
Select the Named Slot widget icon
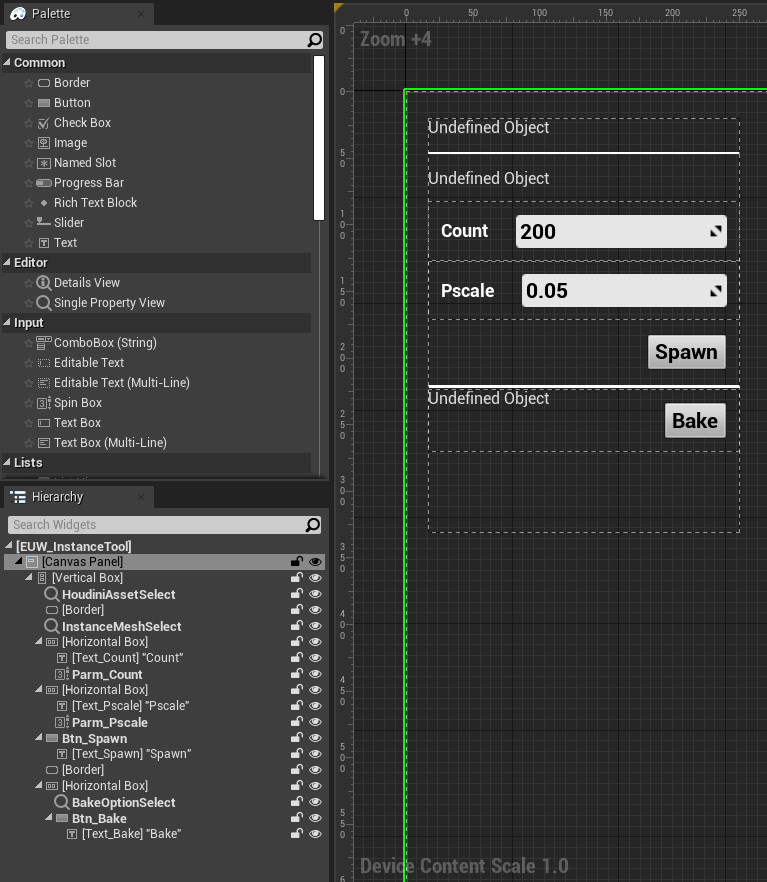43,163
